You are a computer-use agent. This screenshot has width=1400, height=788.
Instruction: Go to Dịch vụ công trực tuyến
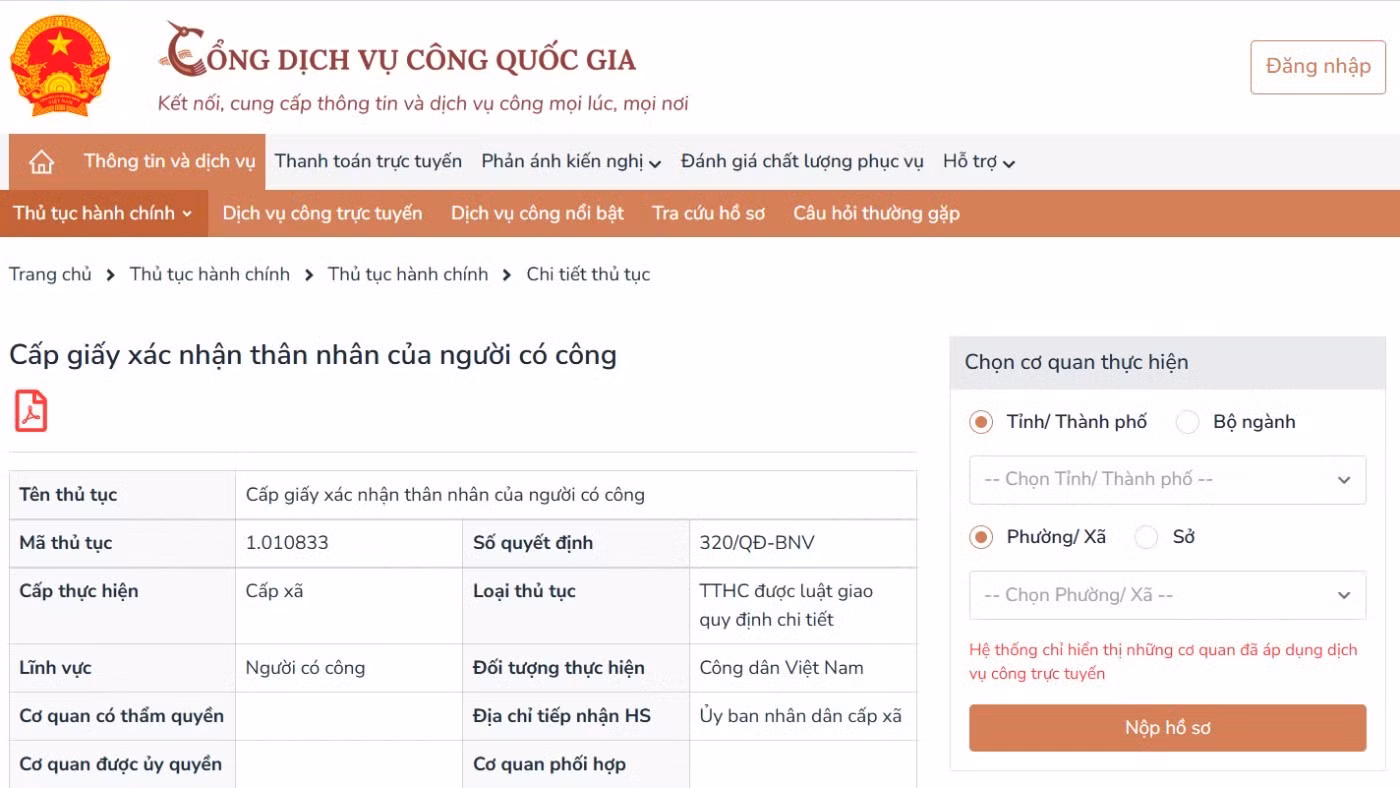pyautogui.click(x=322, y=213)
